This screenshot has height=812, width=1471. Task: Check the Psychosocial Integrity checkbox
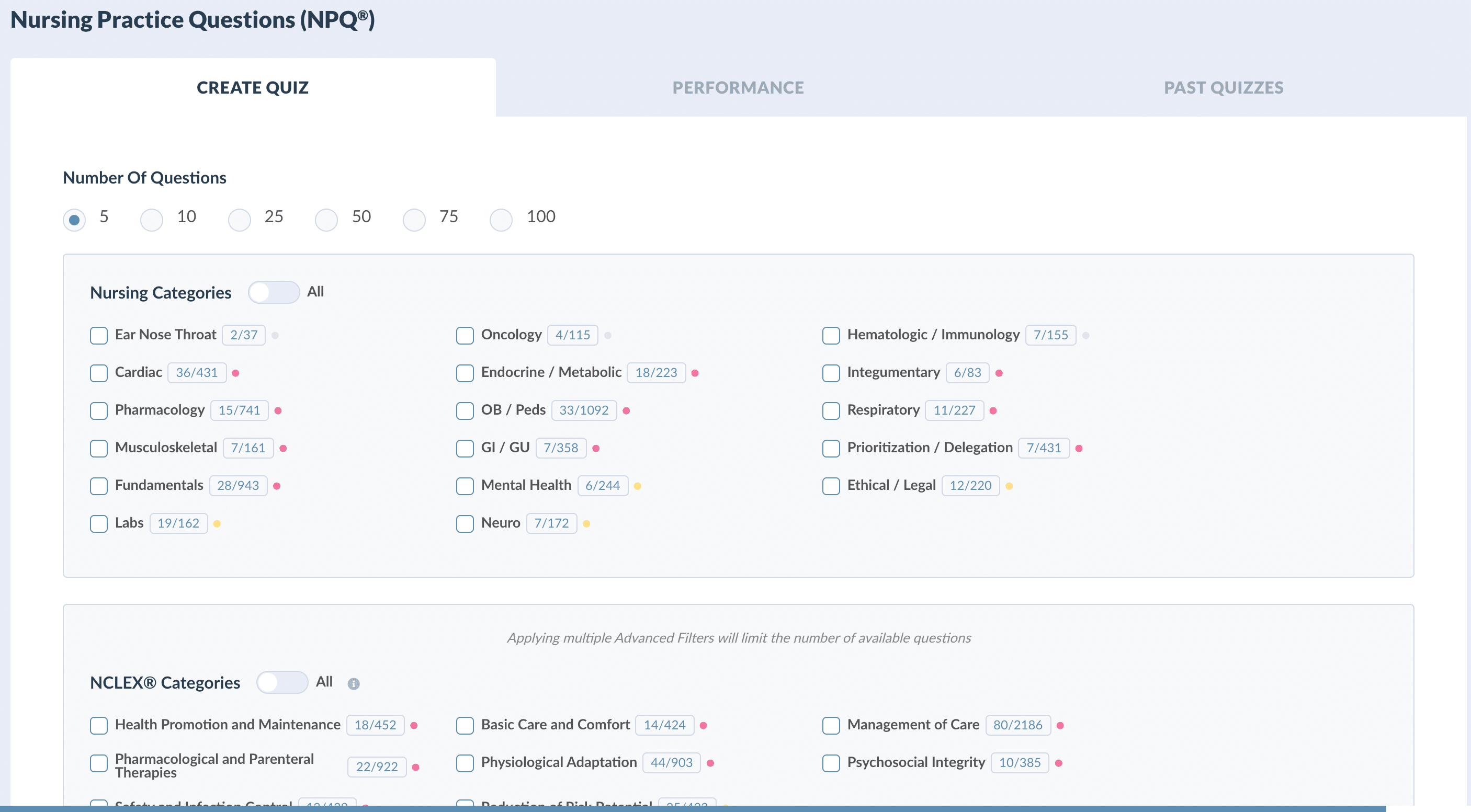coord(831,763)
